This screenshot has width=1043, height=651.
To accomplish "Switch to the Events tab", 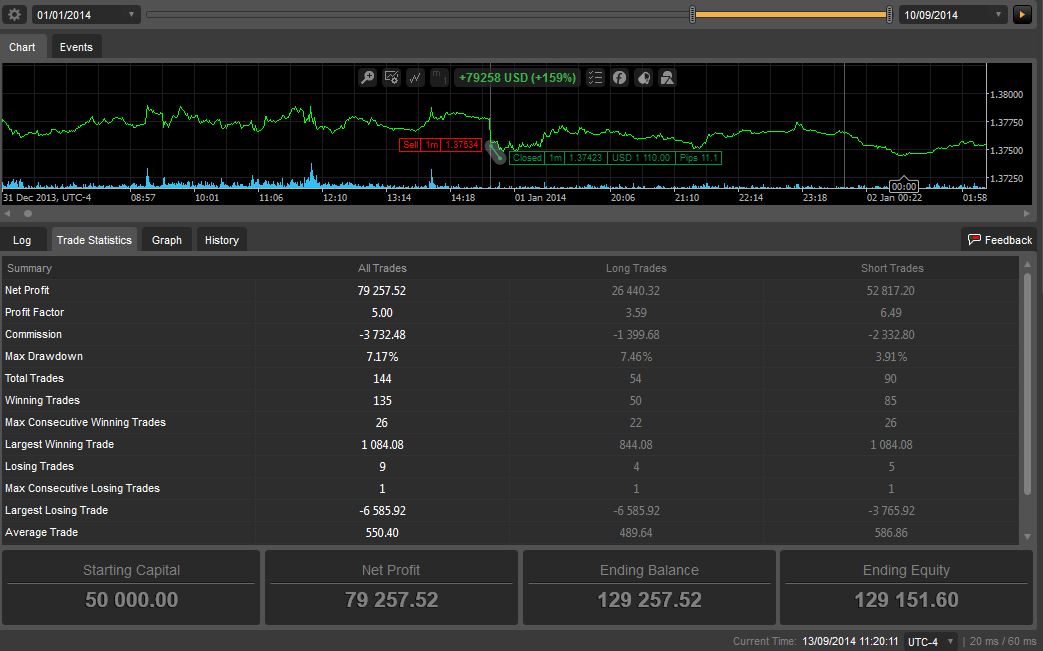I will pos(76,47).
